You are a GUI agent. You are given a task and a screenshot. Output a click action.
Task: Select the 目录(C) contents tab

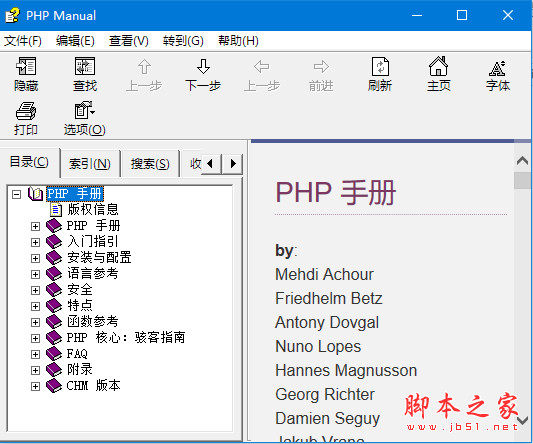tap(30, 162)
